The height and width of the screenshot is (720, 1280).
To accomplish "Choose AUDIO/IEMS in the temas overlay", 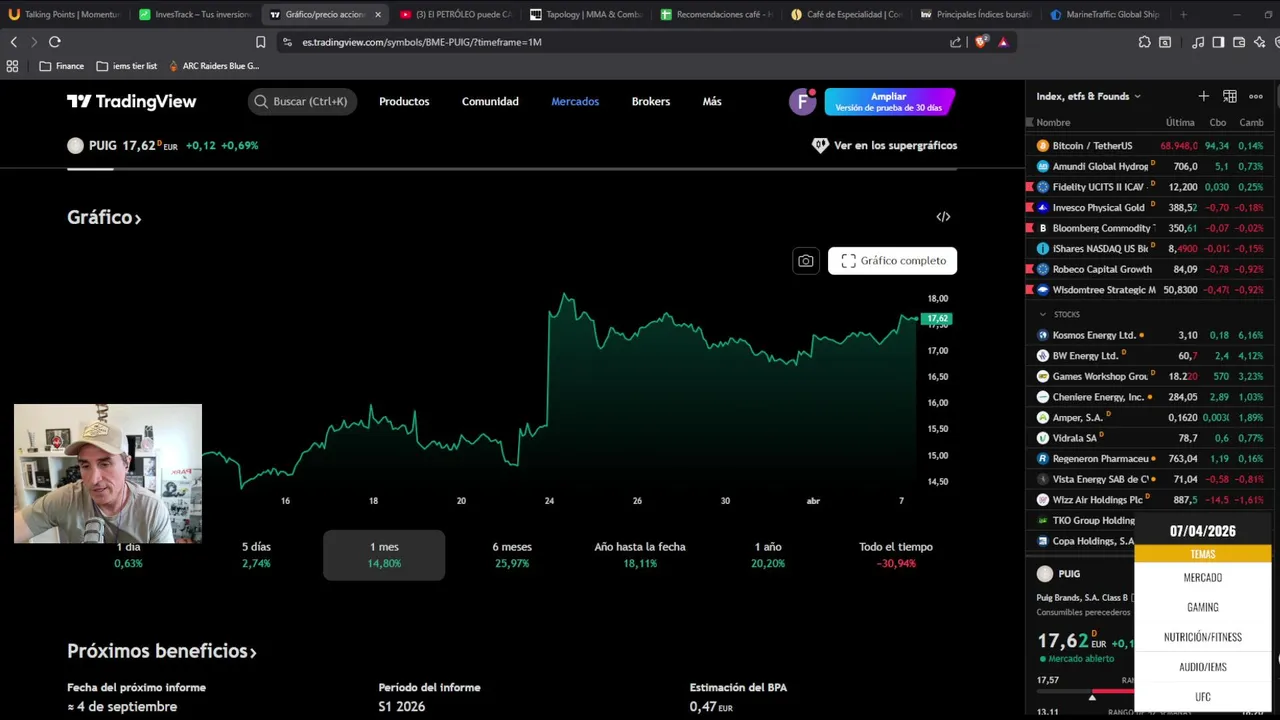I will tap(1203, 667).
